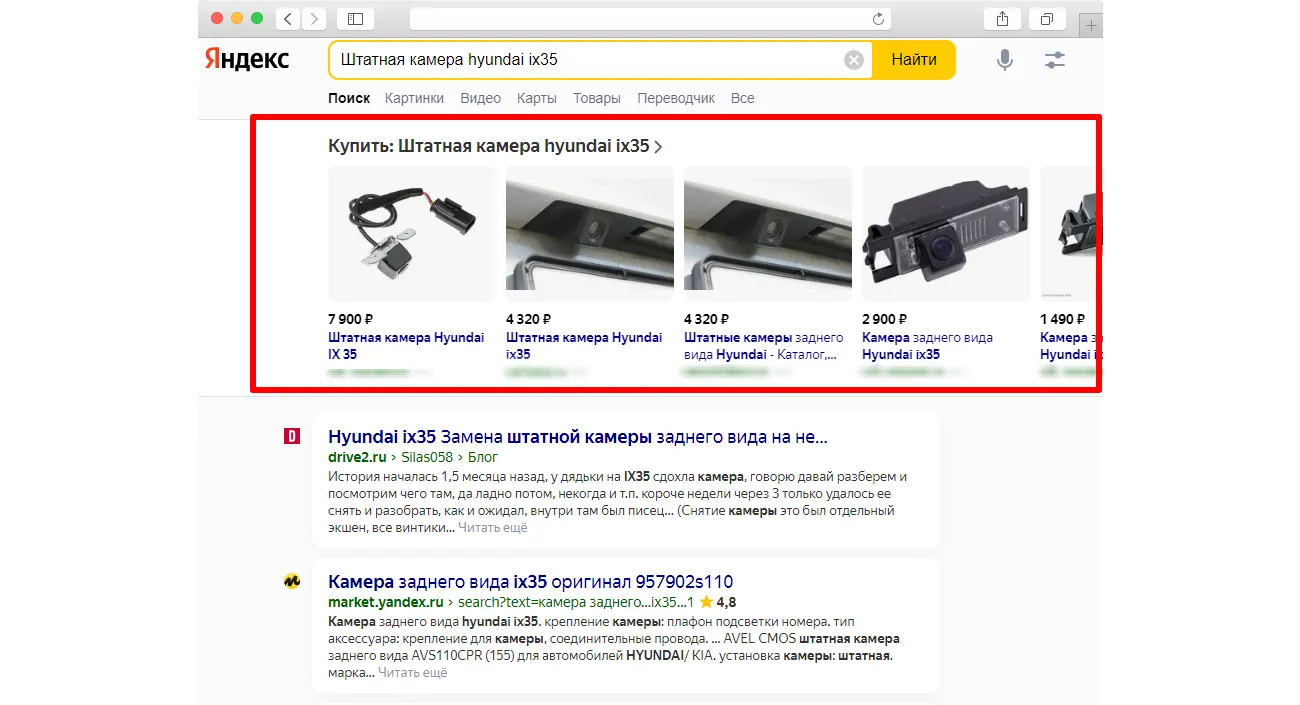Open 'Камера заднего вида ix35 оригинал 957902s110' result
The width and height of the screenshot is (1300, 705).
(x=531, y=582)
